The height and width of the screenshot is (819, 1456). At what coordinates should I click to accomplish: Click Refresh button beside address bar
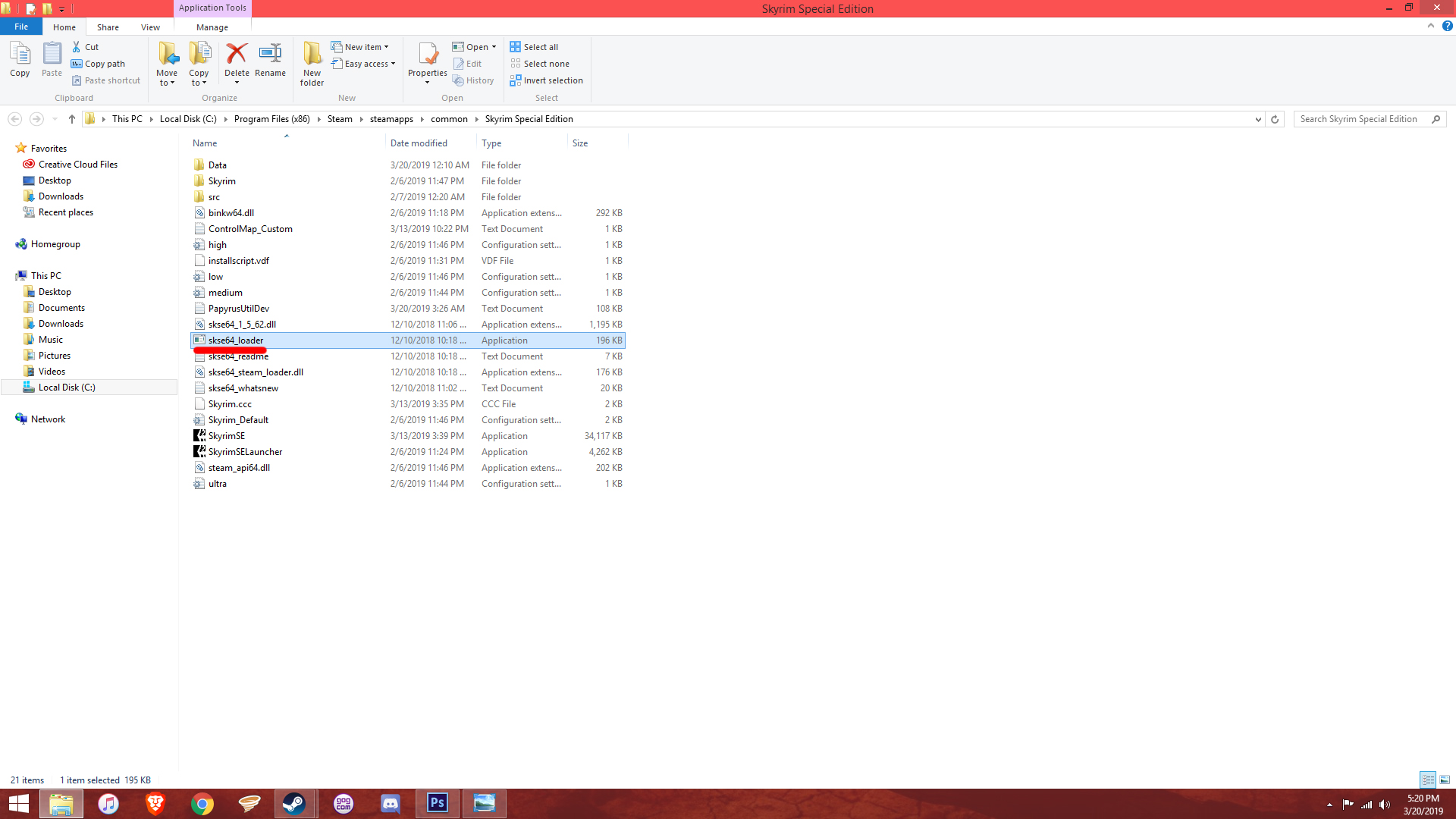click(x=1275, y=119)
